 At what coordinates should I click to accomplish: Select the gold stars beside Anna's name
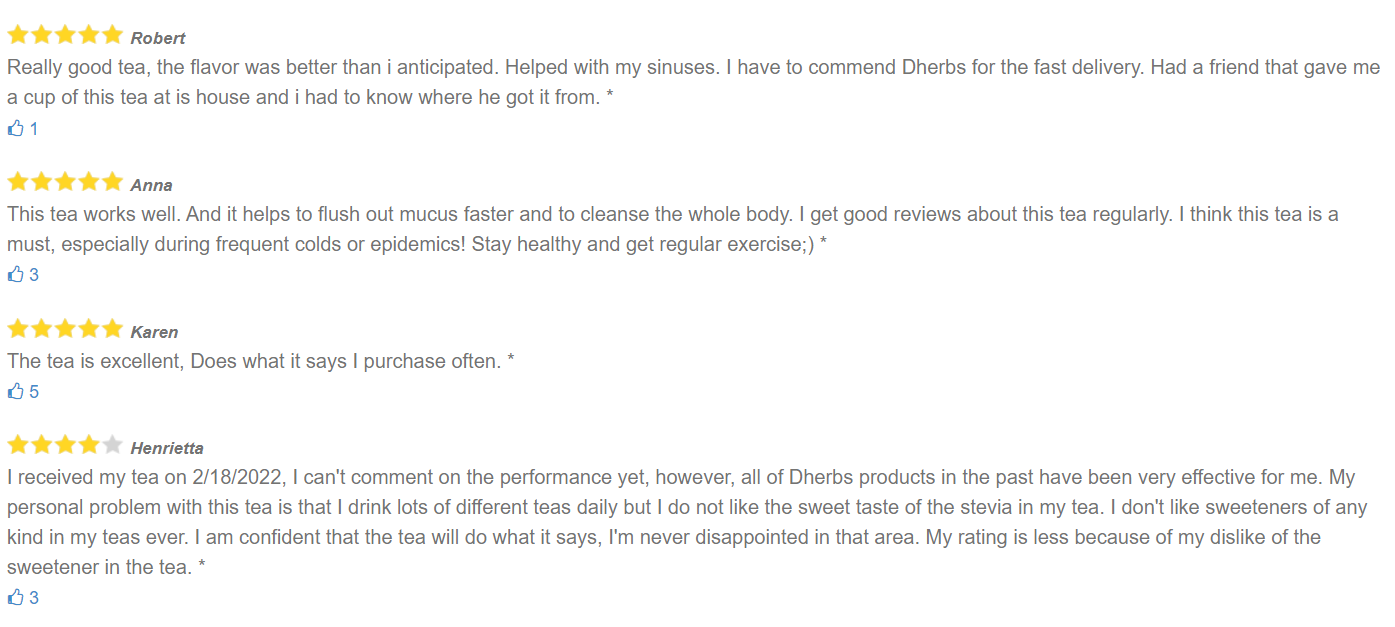click(x=65, y=183)
